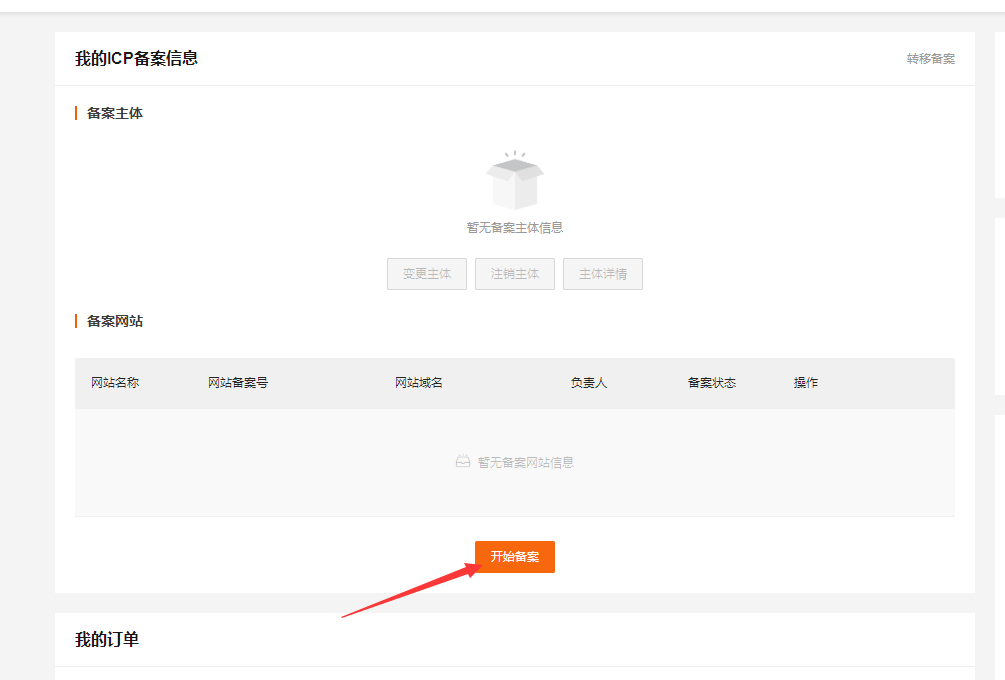Open the 转移备案 link
This screenshot has width=1005, height=680.
click(x=931, y=59)
